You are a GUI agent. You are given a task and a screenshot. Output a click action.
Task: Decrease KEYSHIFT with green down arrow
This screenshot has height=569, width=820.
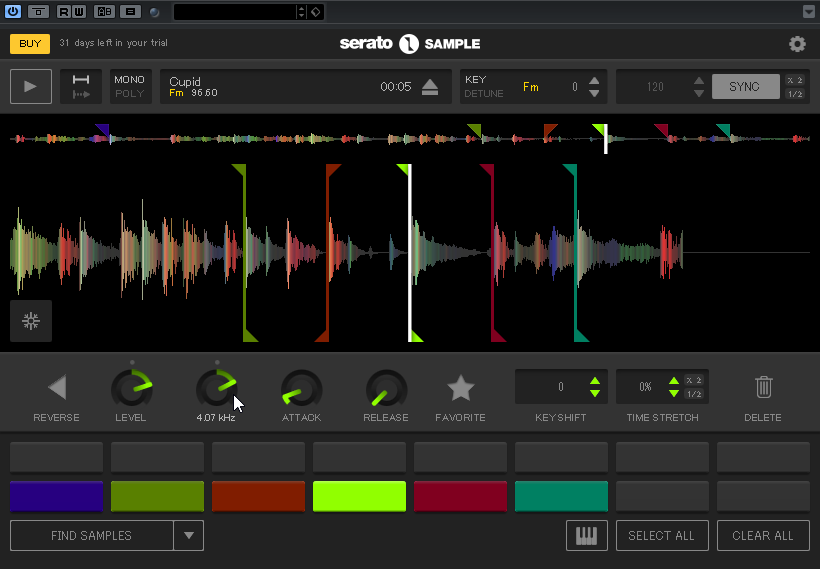tap(595, 393)
